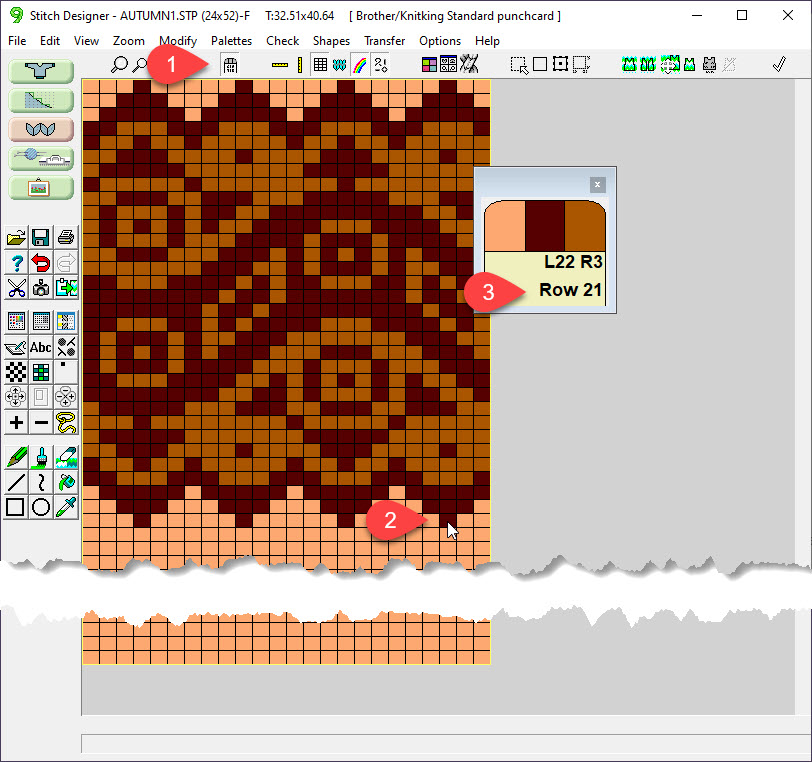Open the shaping grid module button

coord(41,100)
